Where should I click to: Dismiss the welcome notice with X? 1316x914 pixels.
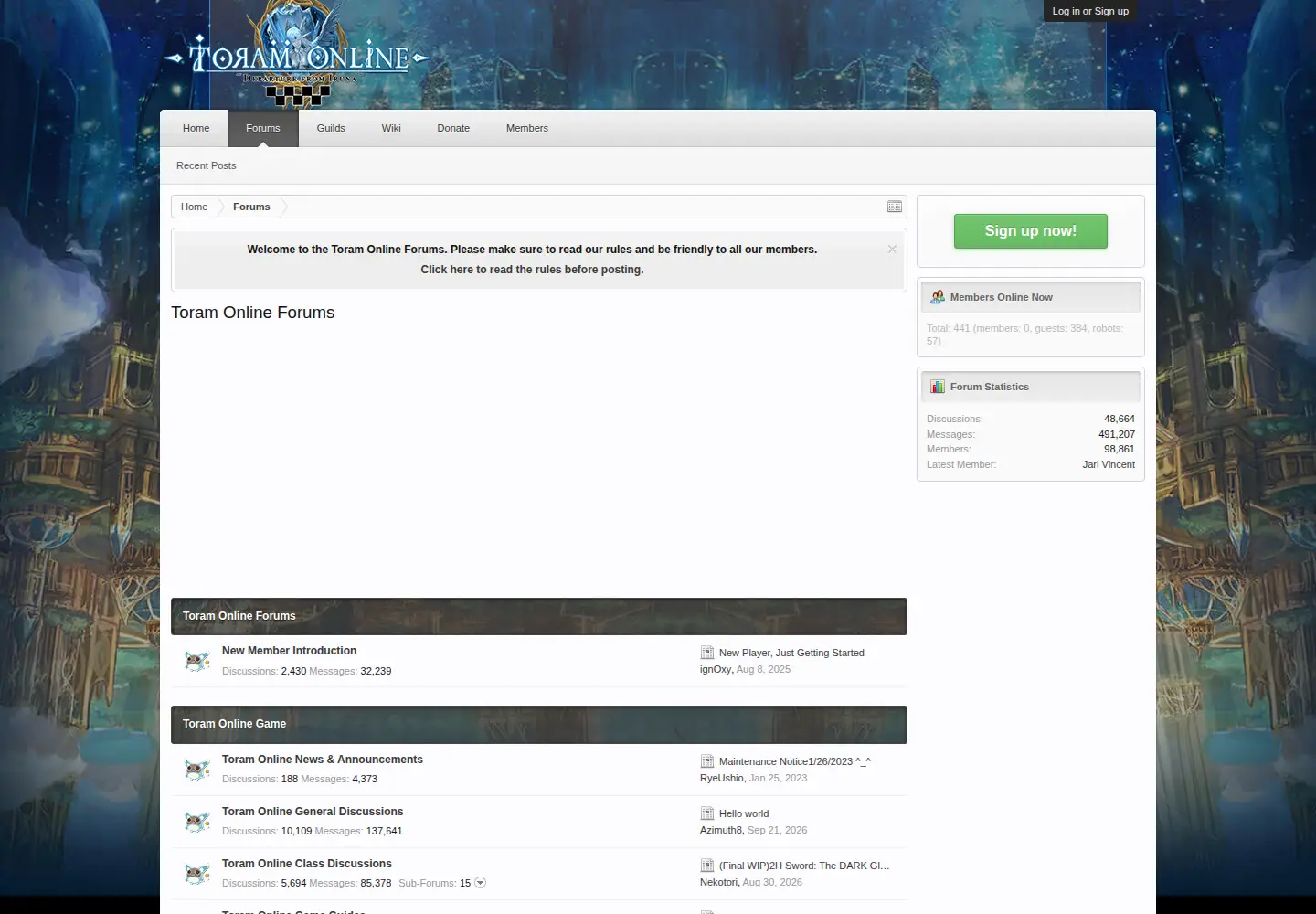pos(892,249)
